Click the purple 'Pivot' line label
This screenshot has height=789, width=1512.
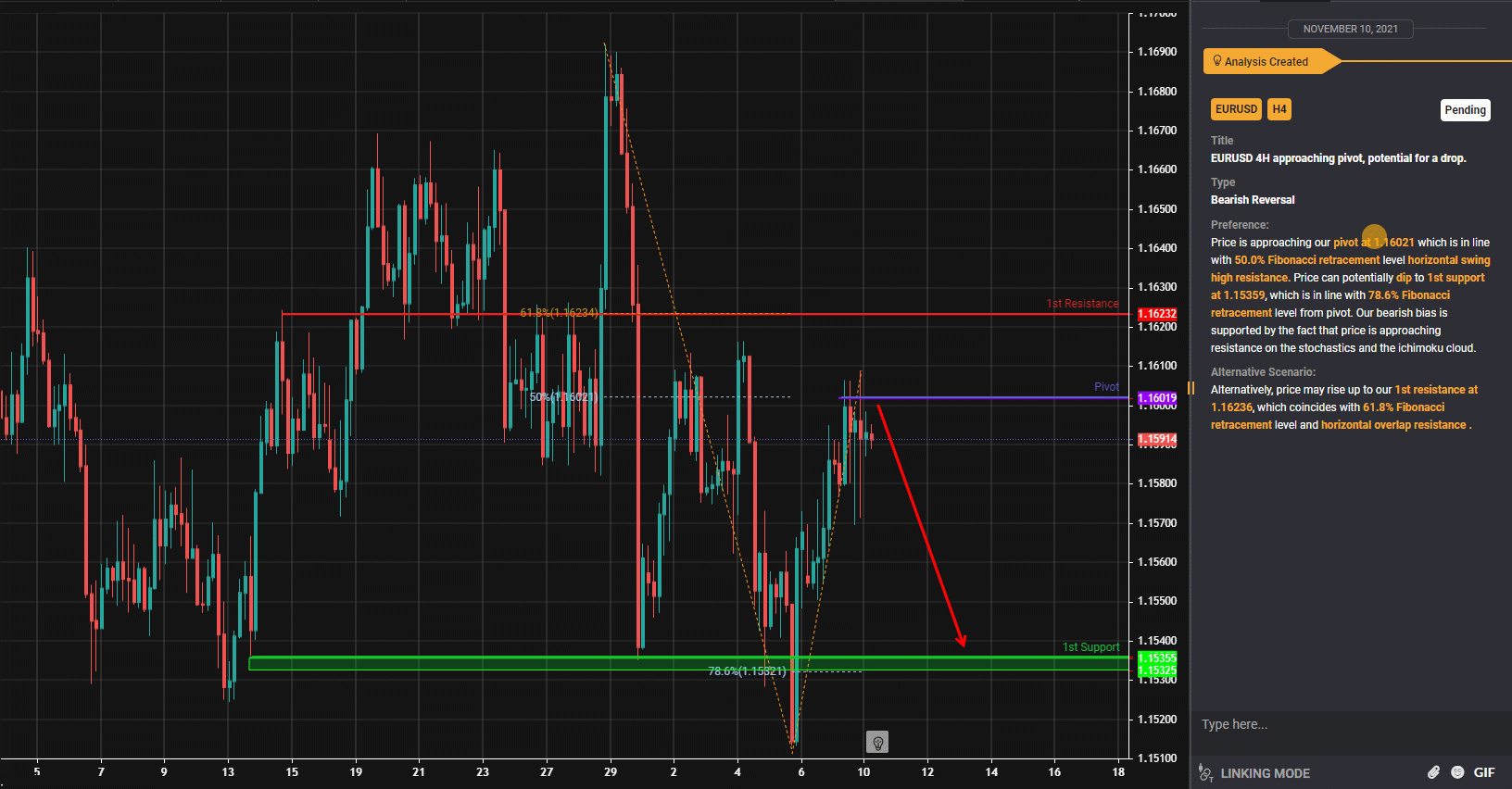coord(1106,387)
